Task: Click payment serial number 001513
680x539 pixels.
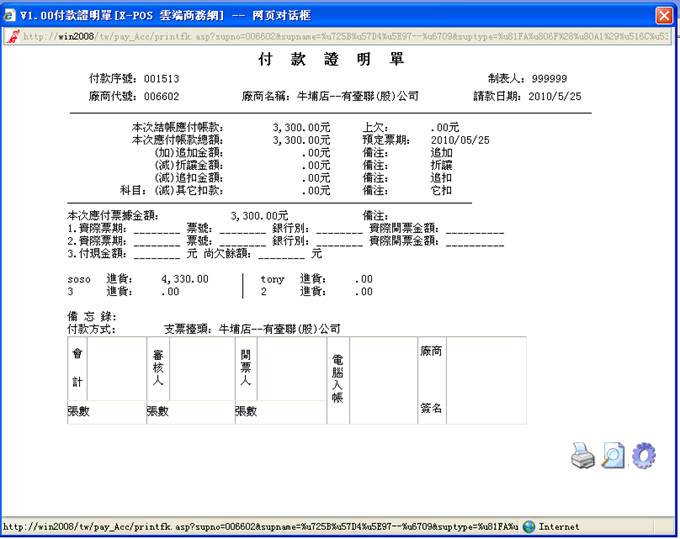Action: pos(161,78)
